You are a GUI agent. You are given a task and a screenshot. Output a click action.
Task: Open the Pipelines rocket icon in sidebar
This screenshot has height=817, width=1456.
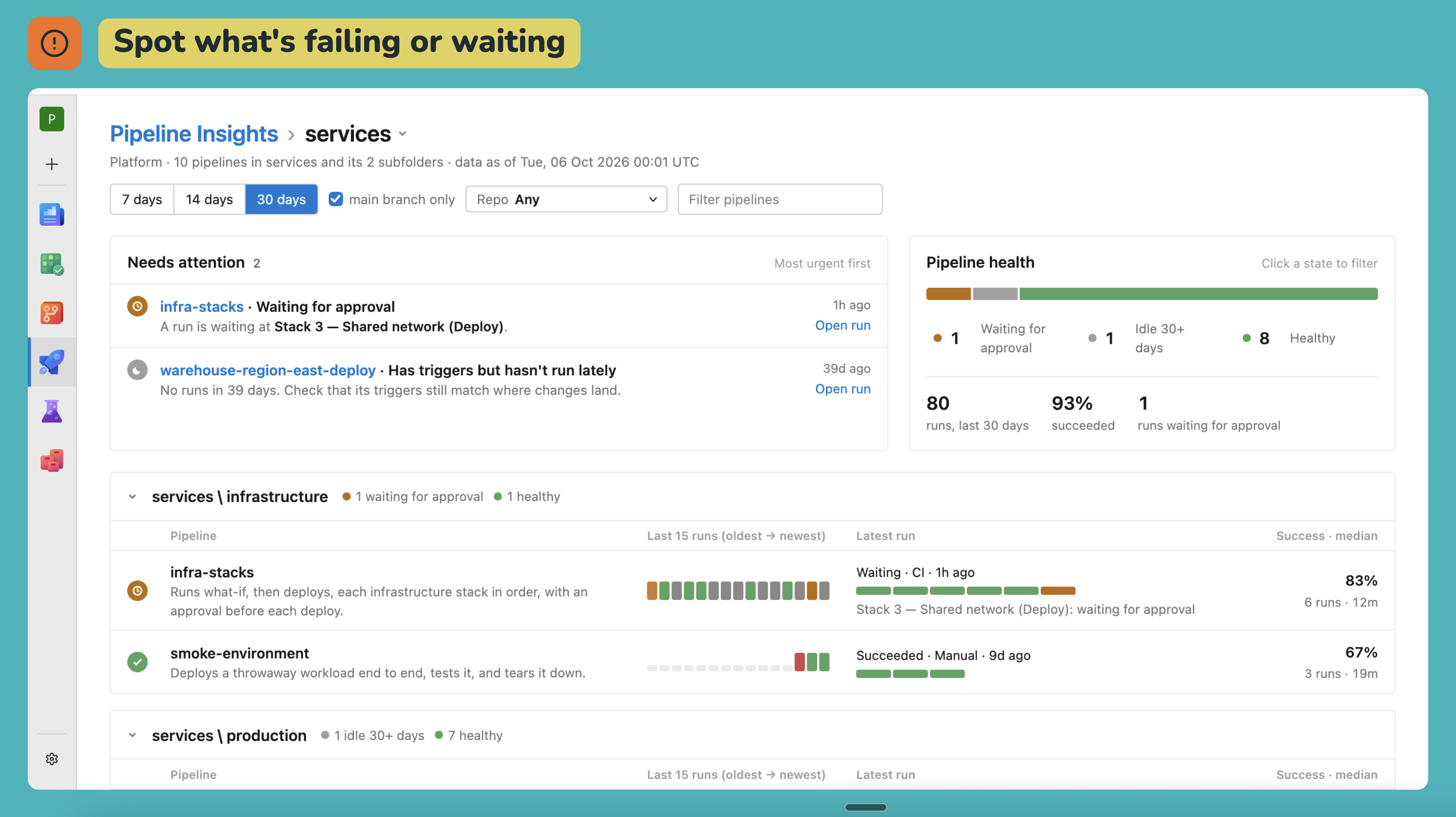(x=51, y=362)
